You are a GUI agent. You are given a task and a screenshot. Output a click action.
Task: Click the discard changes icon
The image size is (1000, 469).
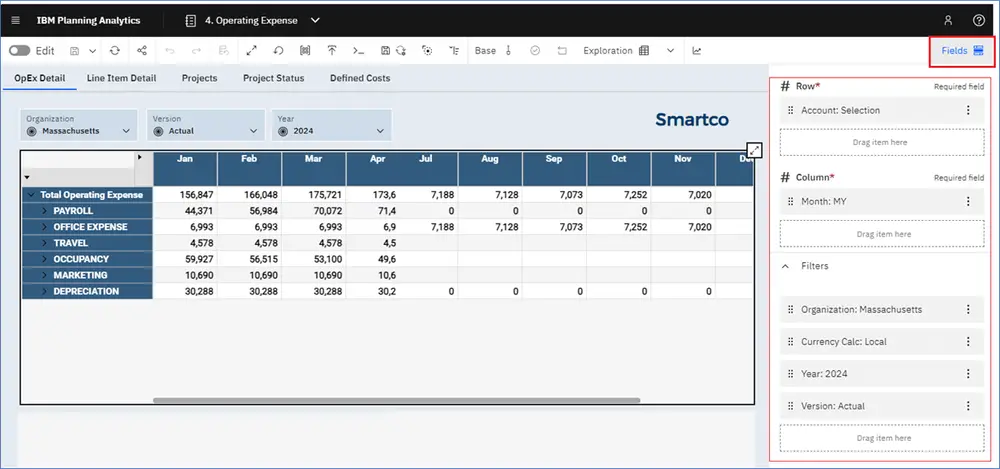(562, 50)
